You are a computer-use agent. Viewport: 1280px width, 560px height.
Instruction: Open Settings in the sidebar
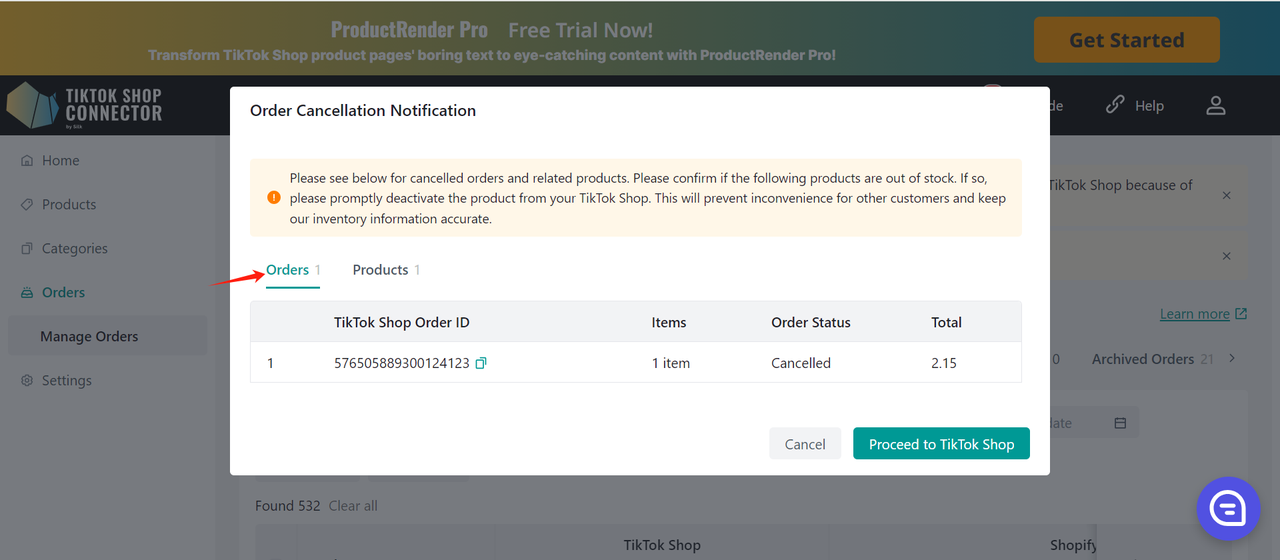[66, 380]
